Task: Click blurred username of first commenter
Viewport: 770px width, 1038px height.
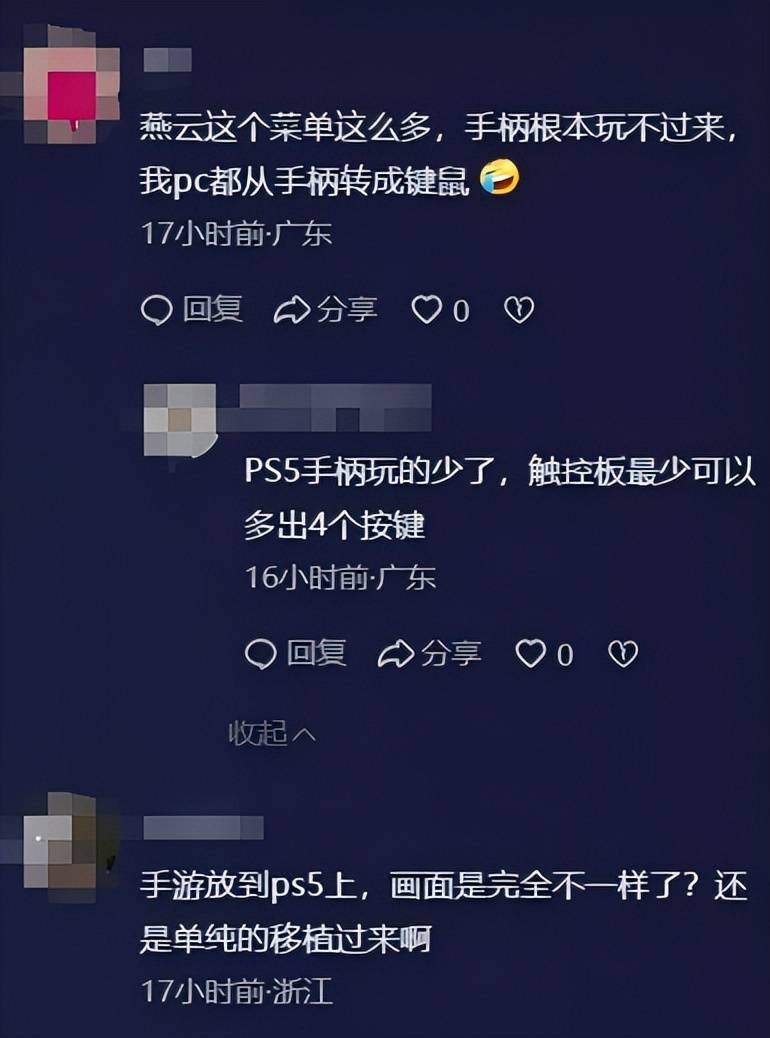Action: tap(168, 60)
